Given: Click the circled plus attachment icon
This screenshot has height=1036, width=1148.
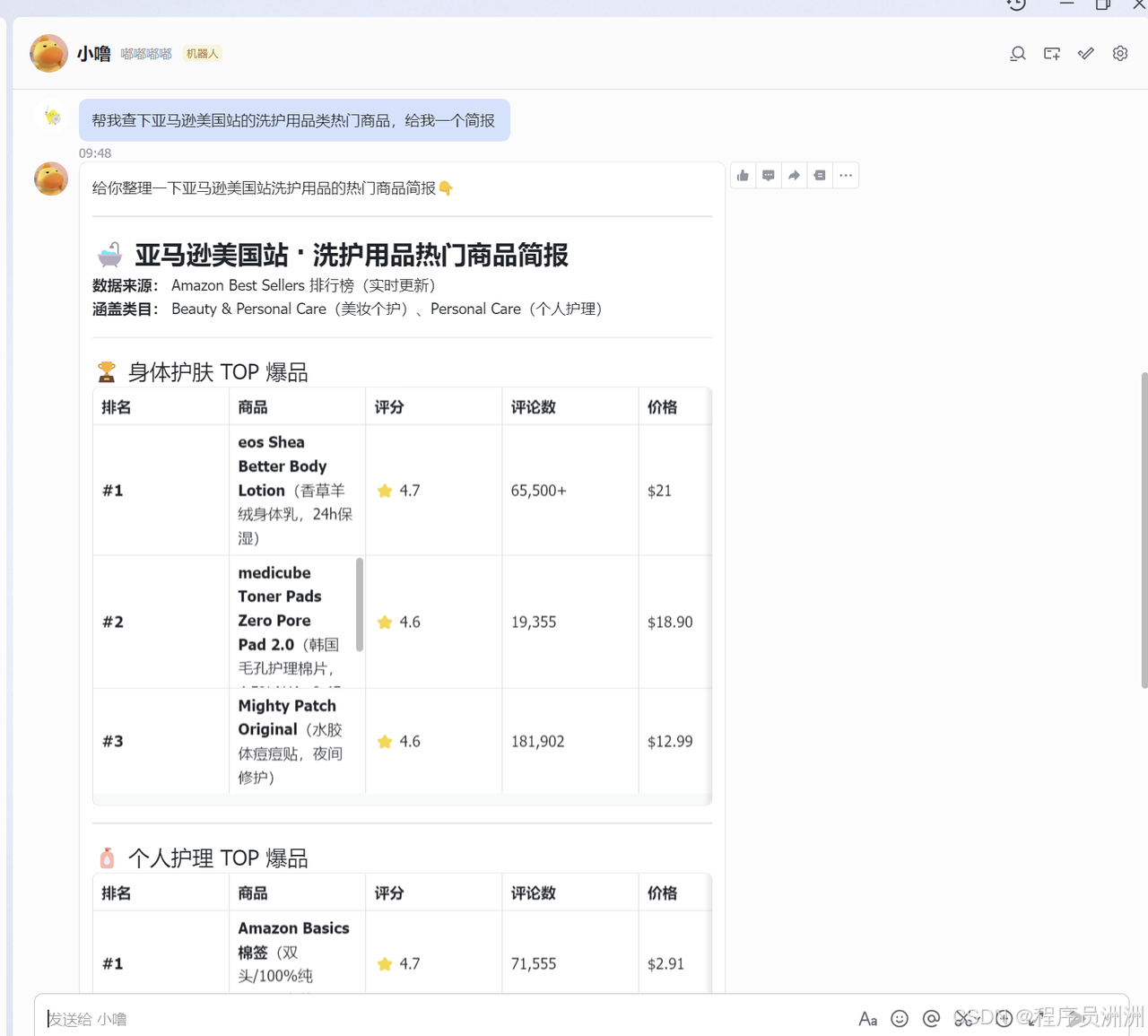Looking at the screenshot, I should point(1004,1018).
